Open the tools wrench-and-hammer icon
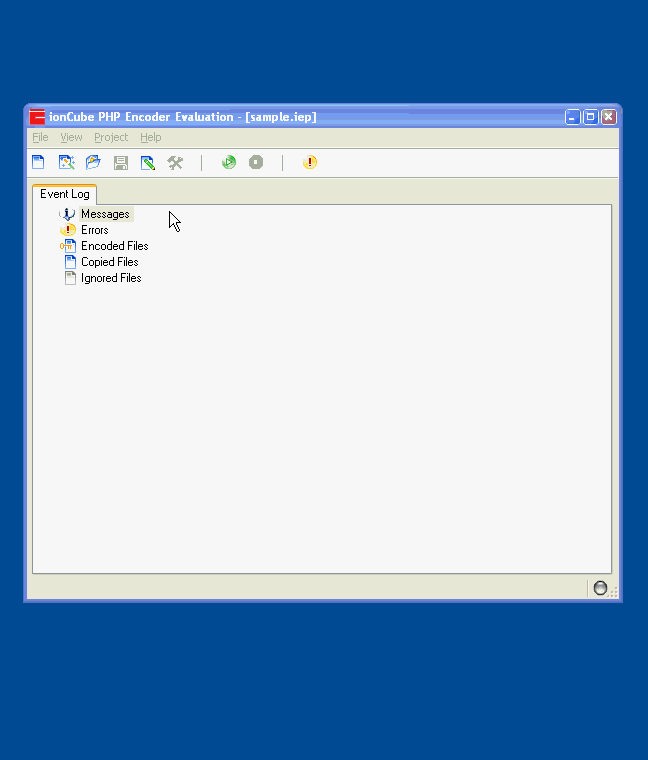648x760 pixels. [175, 162]
